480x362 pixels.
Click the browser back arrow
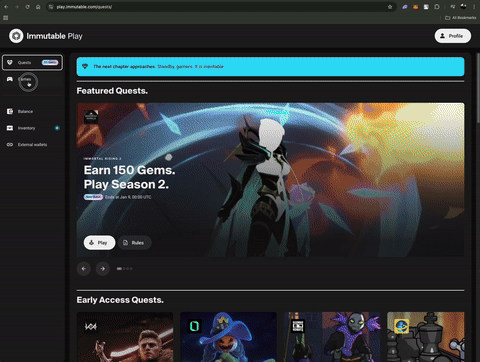tap(6, 7)
